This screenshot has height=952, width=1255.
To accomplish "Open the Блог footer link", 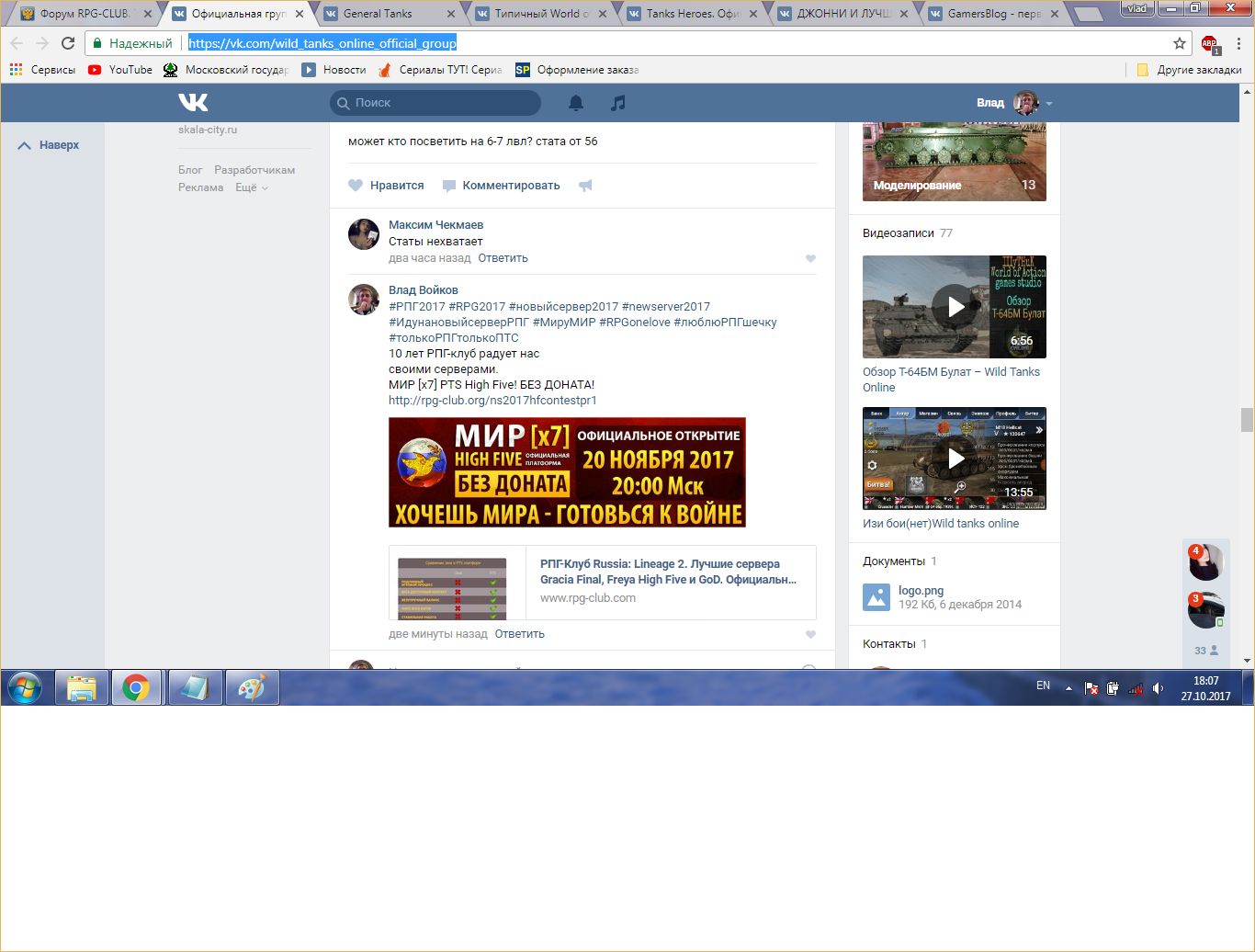I will (x=190, y=170).
